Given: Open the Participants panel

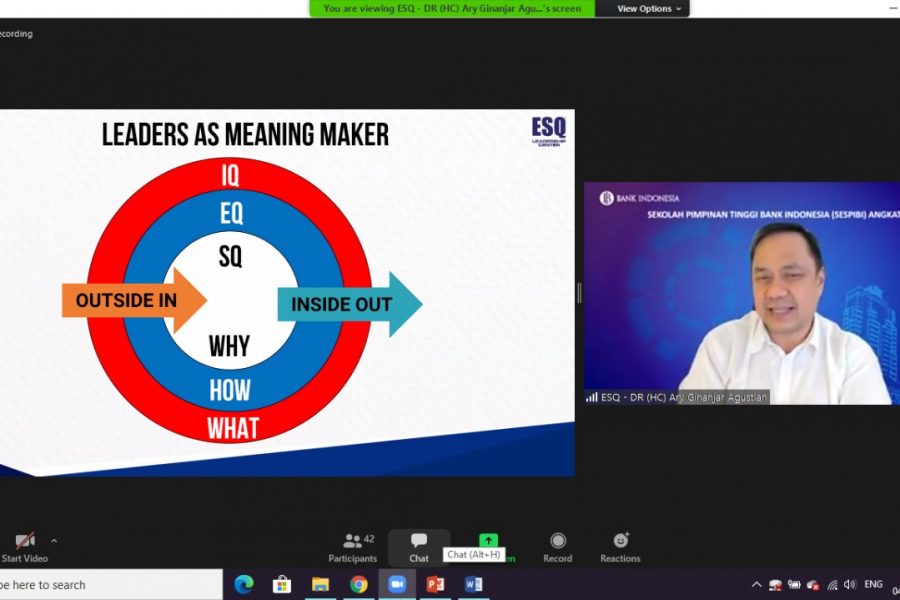Looking at the screenshot, I should pos(352,546).
